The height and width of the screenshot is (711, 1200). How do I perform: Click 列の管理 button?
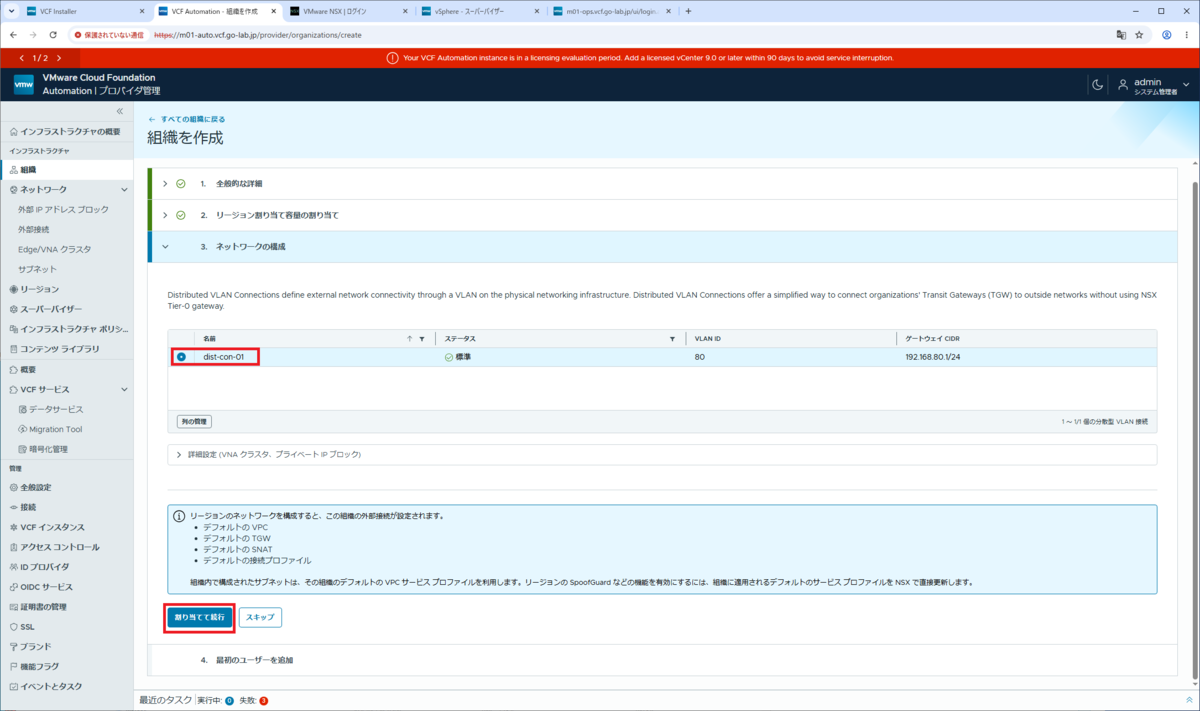(194, 422)
